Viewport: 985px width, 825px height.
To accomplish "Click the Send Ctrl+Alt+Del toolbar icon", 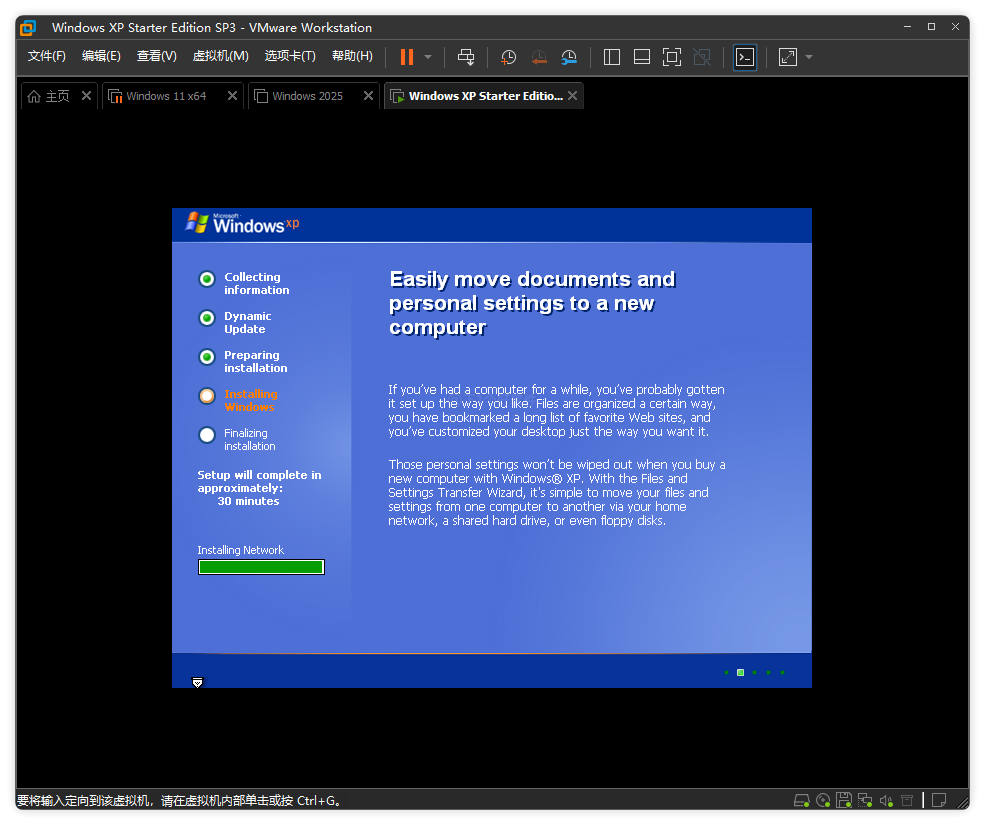I will 466,57.
